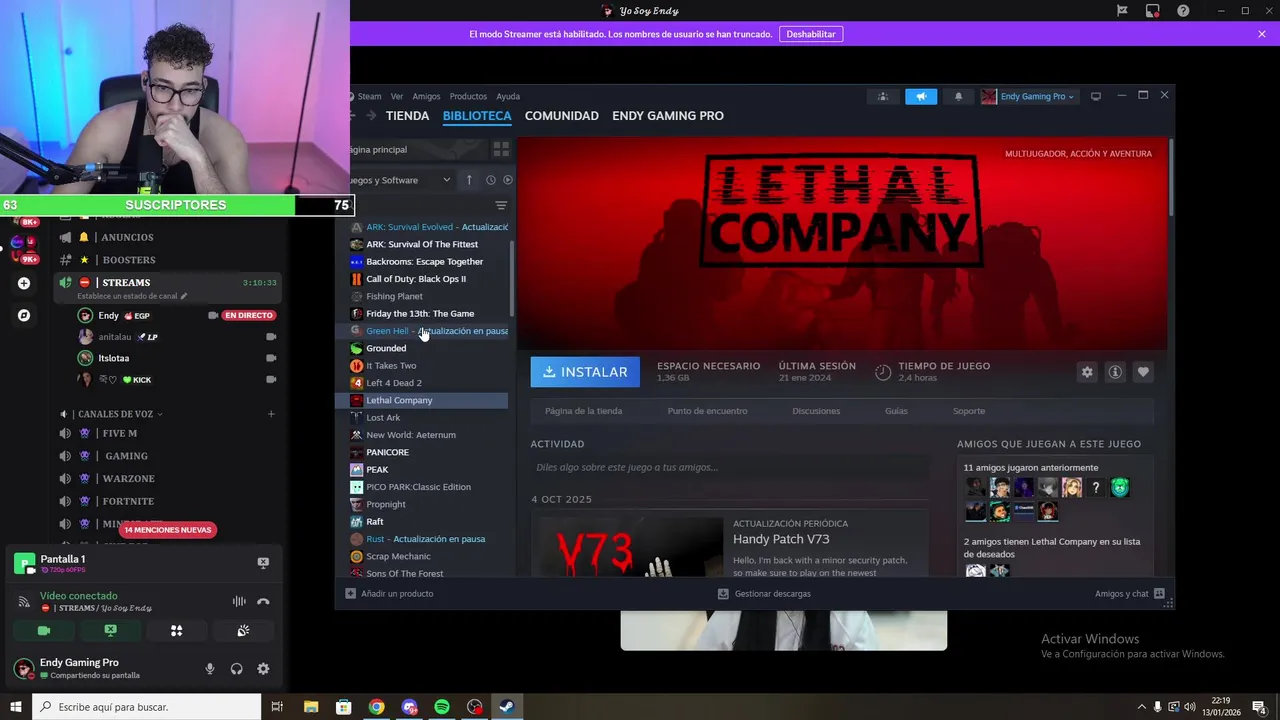Image resolution: width=1280 pixels, height=720 pixels.
Task: Open Soporte link
Action: point(969,411)
